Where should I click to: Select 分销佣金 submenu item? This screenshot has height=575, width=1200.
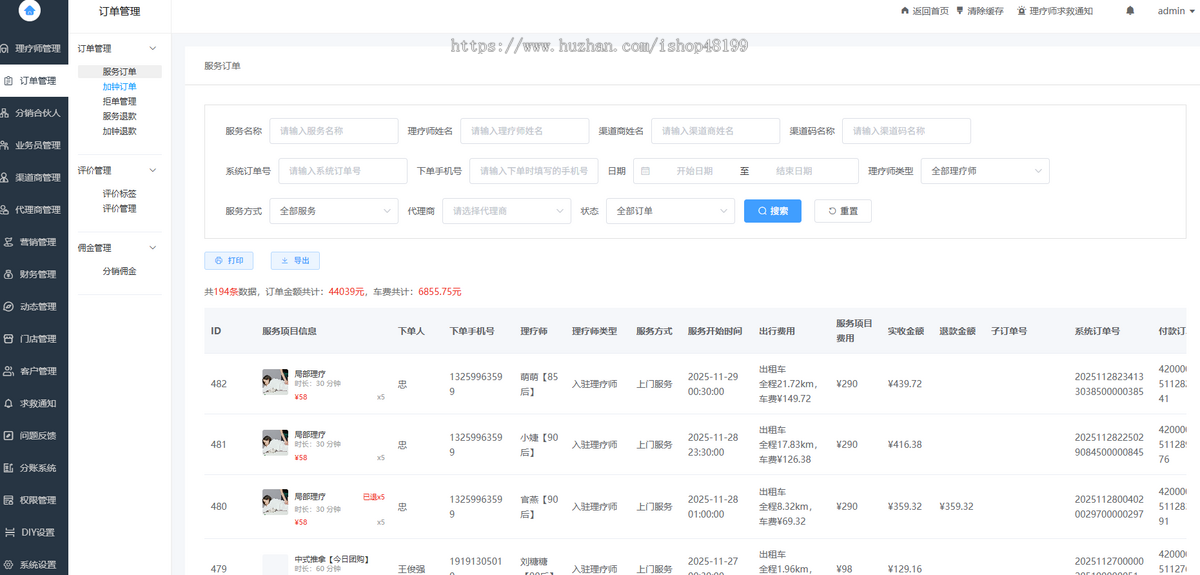119,271
